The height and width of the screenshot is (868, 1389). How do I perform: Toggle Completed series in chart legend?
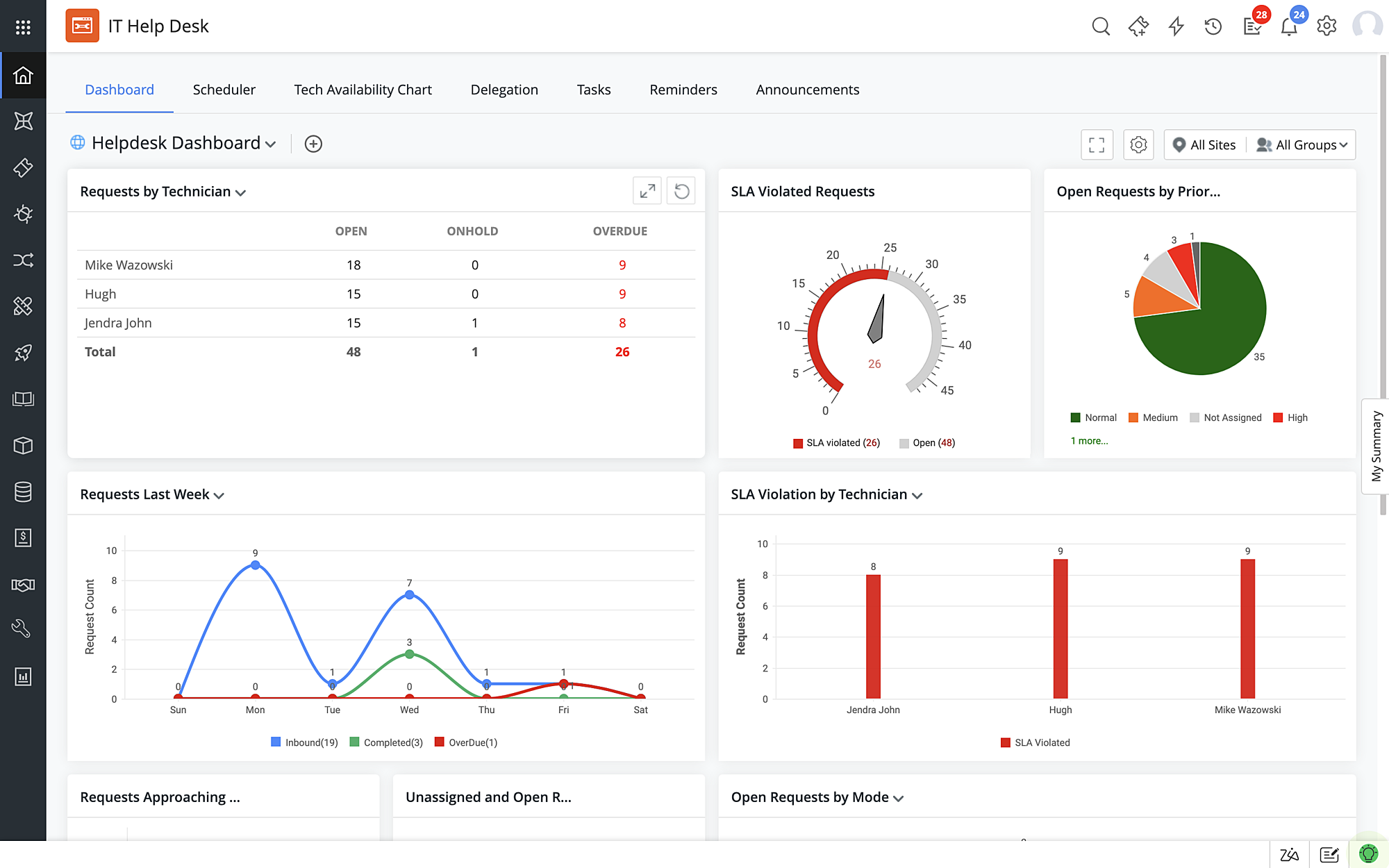click(386, 742)
